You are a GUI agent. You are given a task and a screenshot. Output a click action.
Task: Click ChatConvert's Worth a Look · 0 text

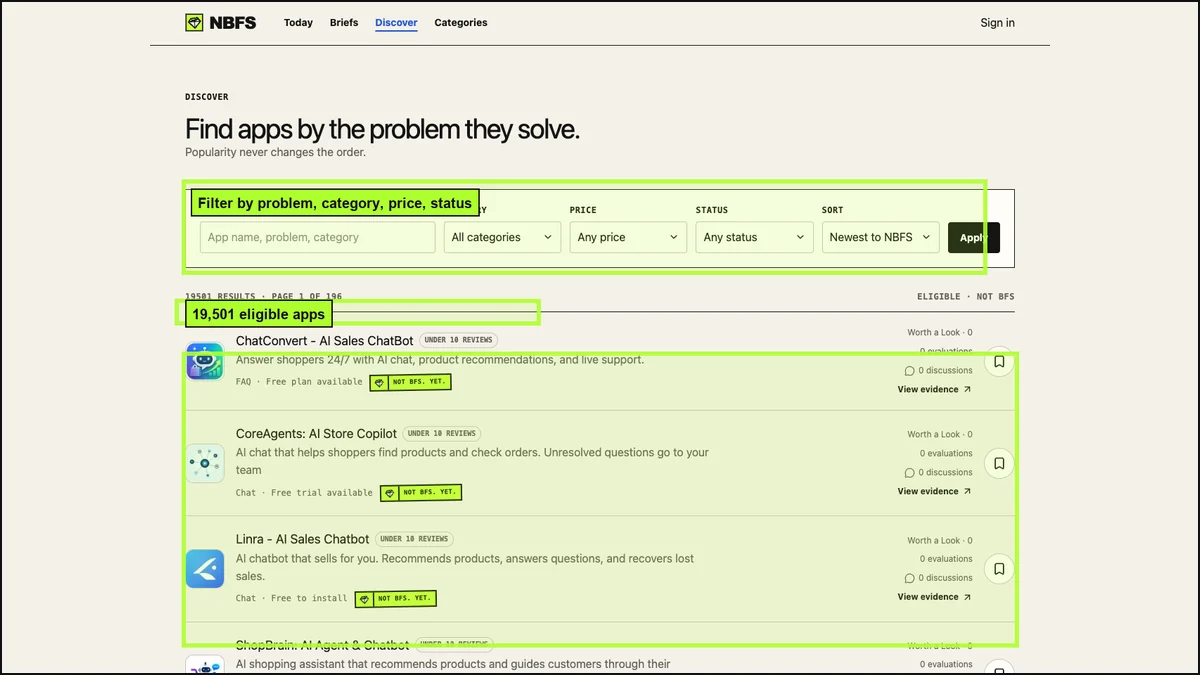click(940, 333)
